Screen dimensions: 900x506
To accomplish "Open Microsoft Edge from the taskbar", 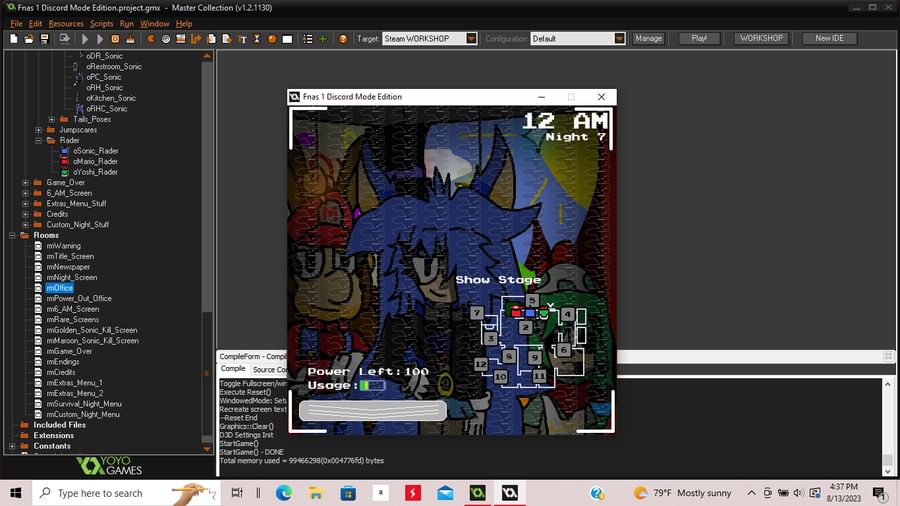I will [x=284, y=493].
